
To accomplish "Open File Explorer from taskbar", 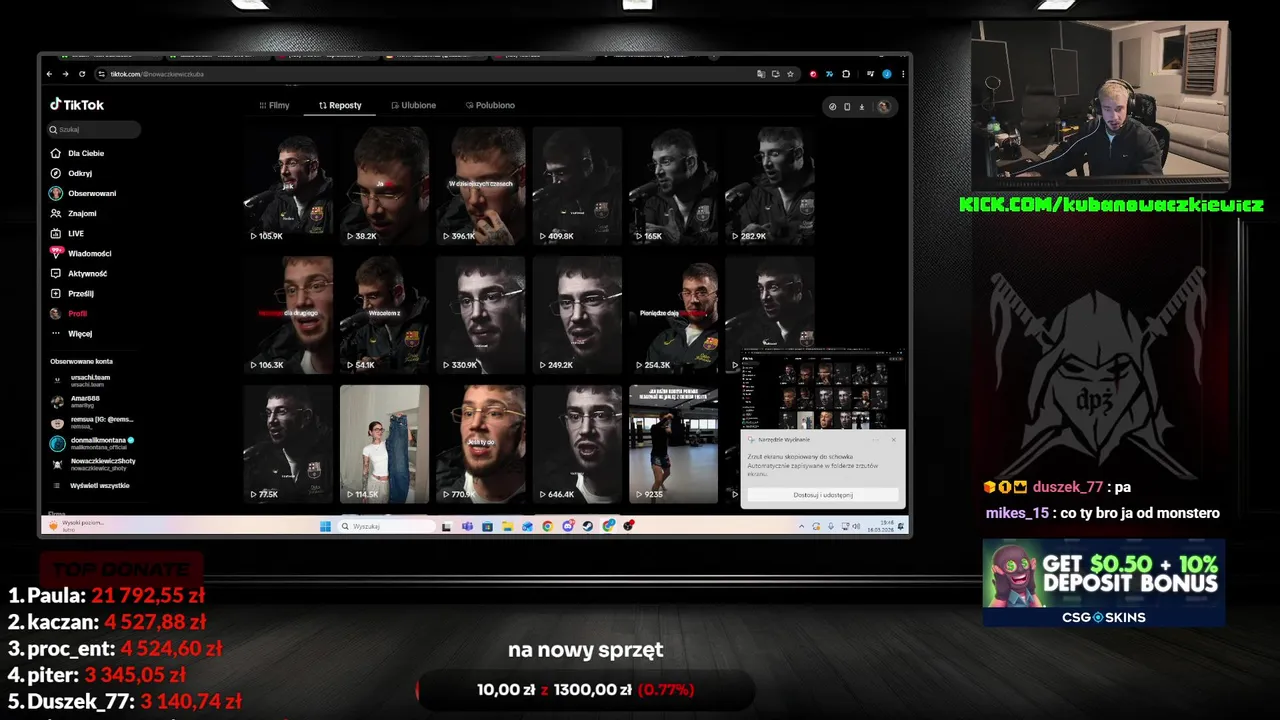I will coord(507,526).
